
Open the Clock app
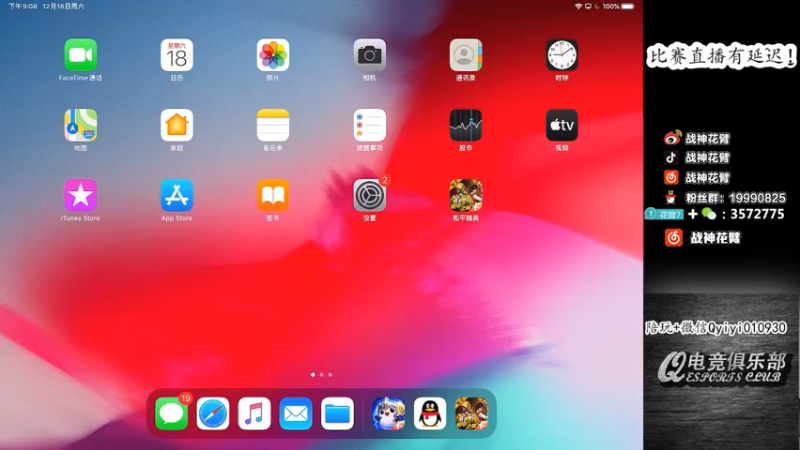[x=562, y=55]
